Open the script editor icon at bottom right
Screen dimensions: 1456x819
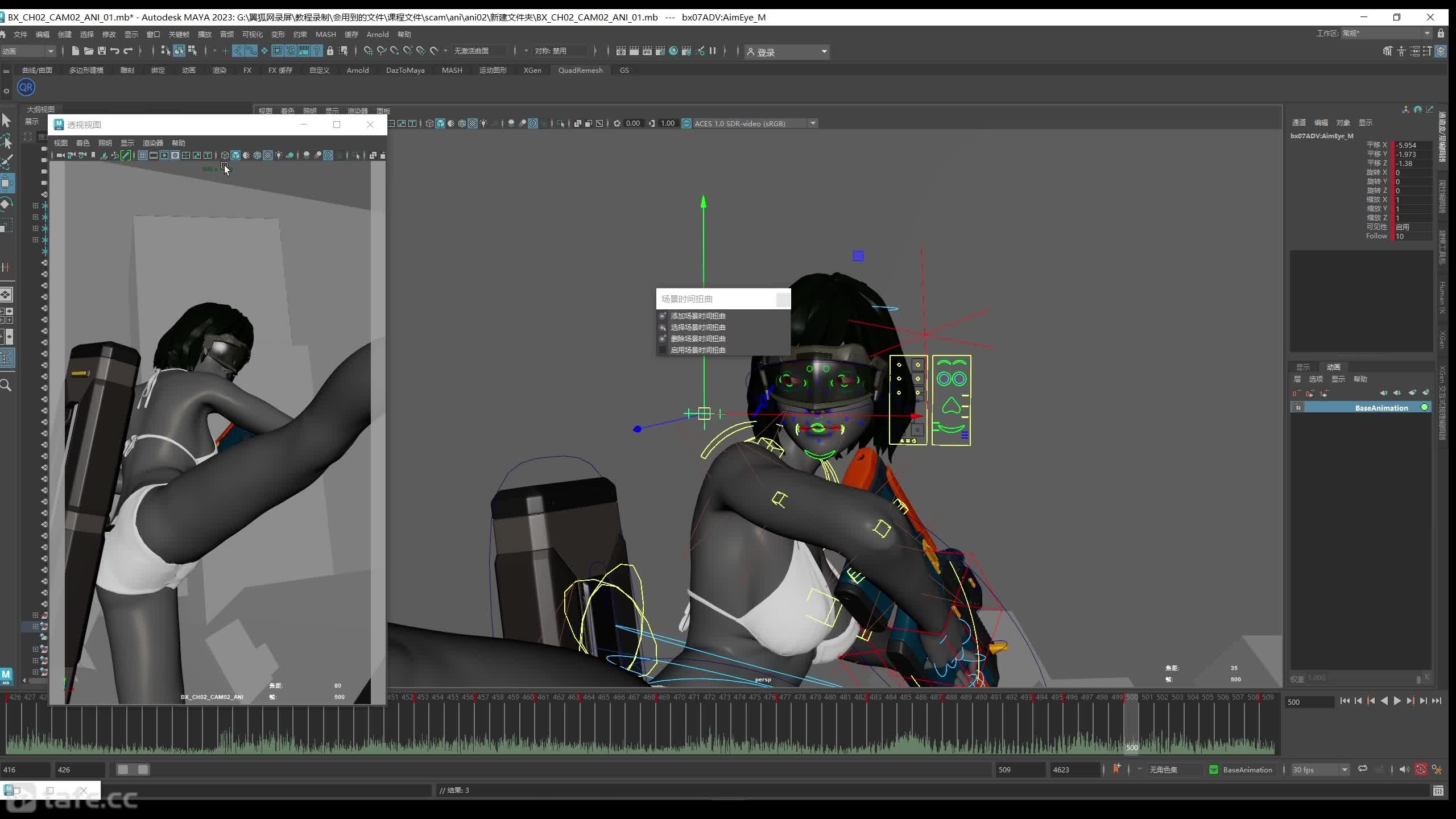1438,791
